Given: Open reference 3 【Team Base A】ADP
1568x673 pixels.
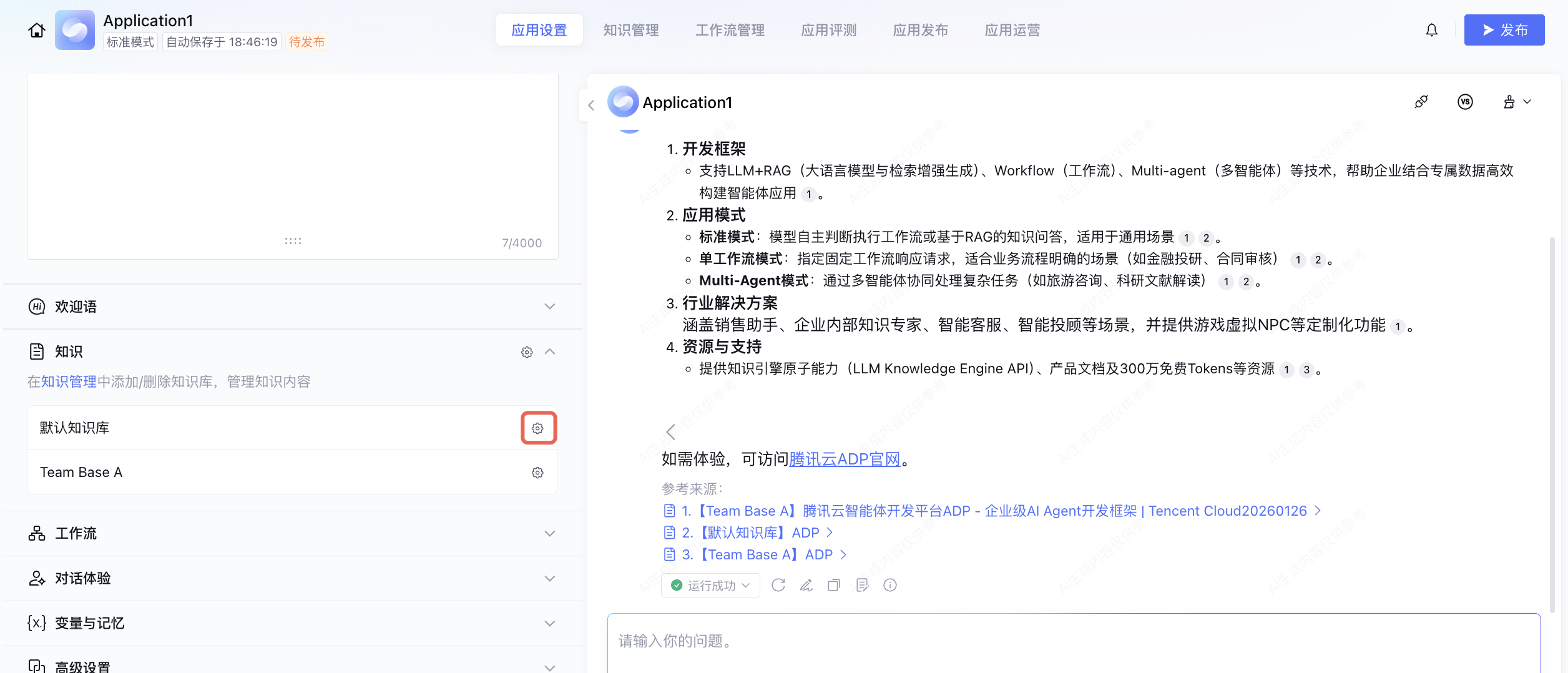Looking at the screenshot, I should tap(755, 554).
